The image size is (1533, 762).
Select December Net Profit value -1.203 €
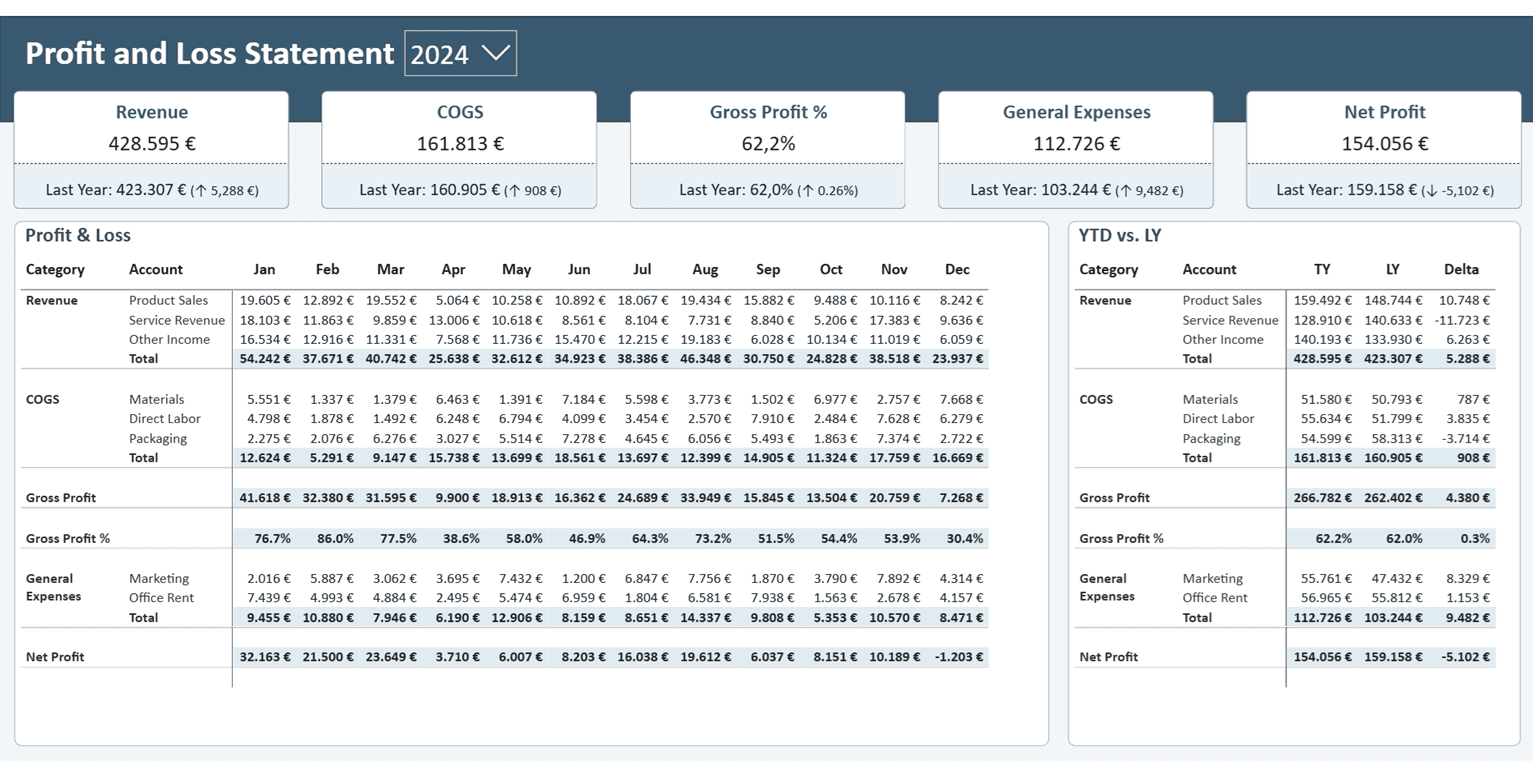(x=957, y=657)
